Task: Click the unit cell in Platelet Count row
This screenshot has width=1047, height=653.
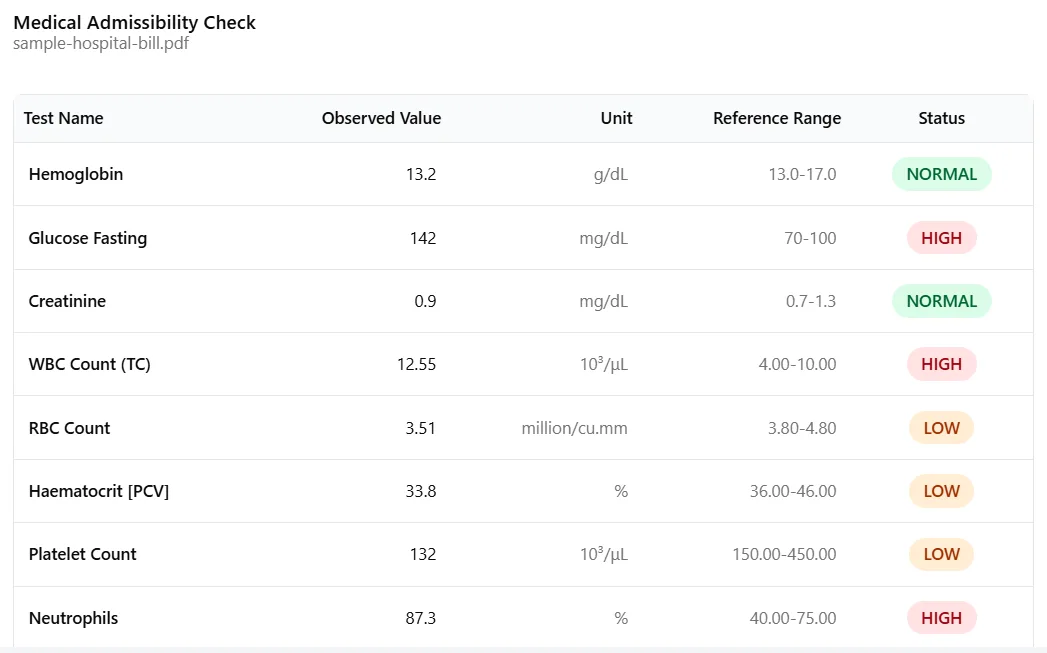Action: point(604,554)
